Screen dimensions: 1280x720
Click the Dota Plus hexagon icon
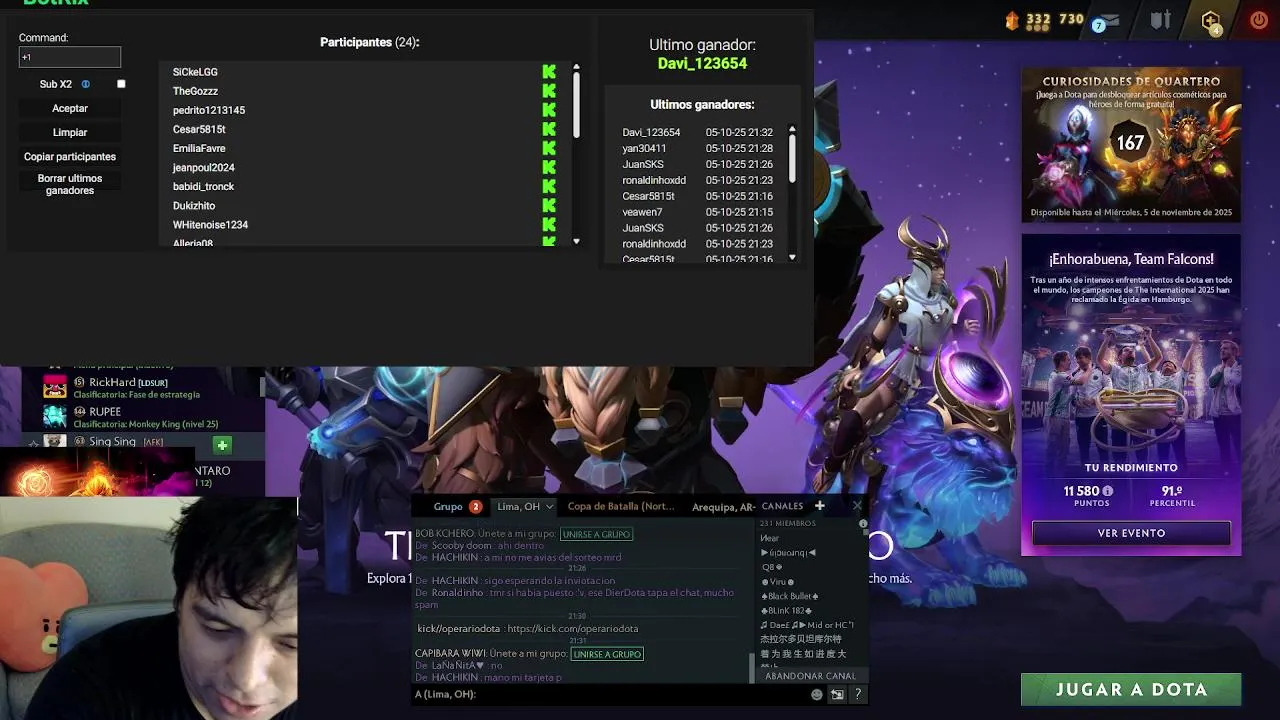coord(1211,21)
